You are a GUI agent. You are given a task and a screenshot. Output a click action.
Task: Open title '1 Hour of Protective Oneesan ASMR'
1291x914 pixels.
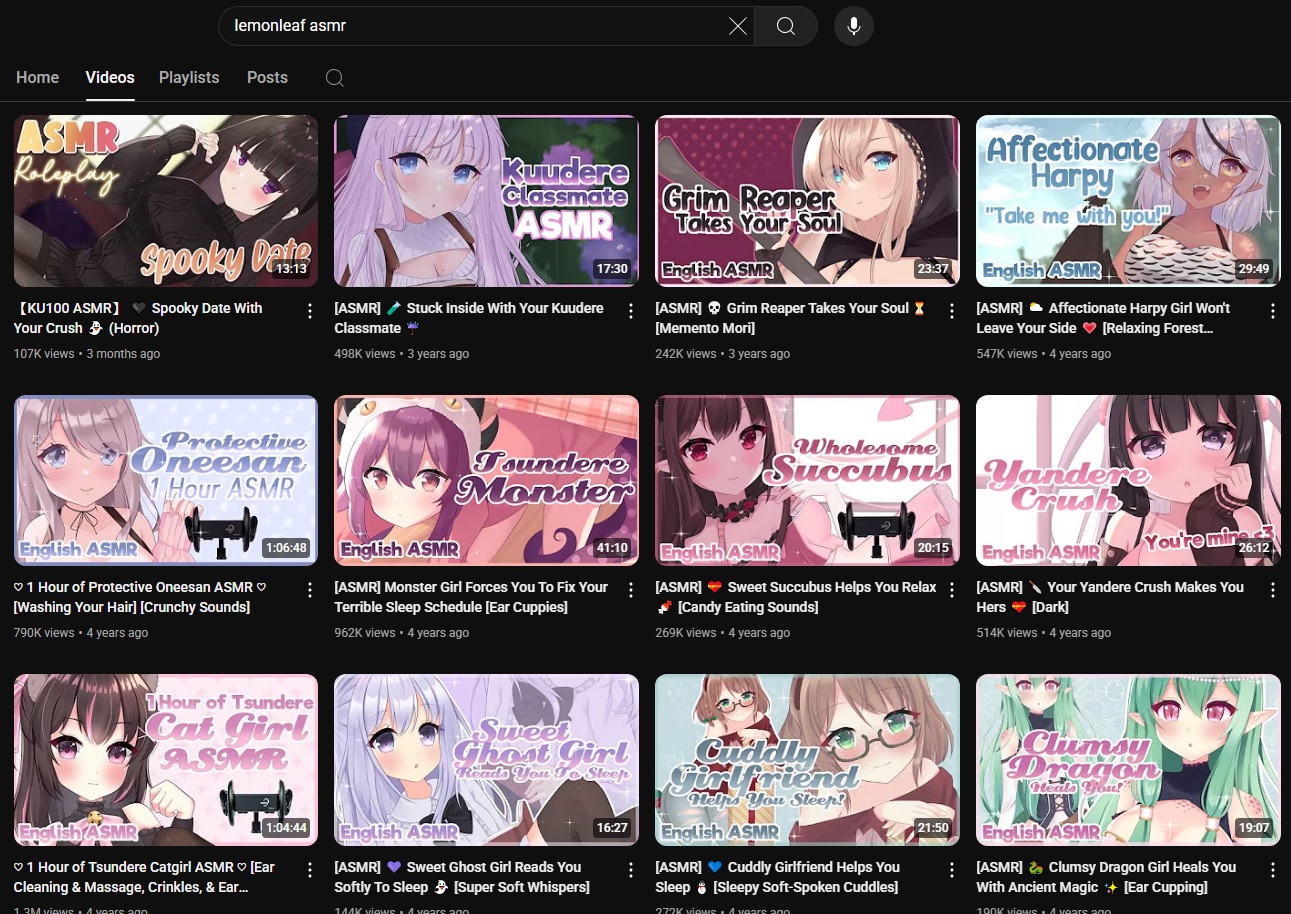pyautogui.click(x=140, y=597)
